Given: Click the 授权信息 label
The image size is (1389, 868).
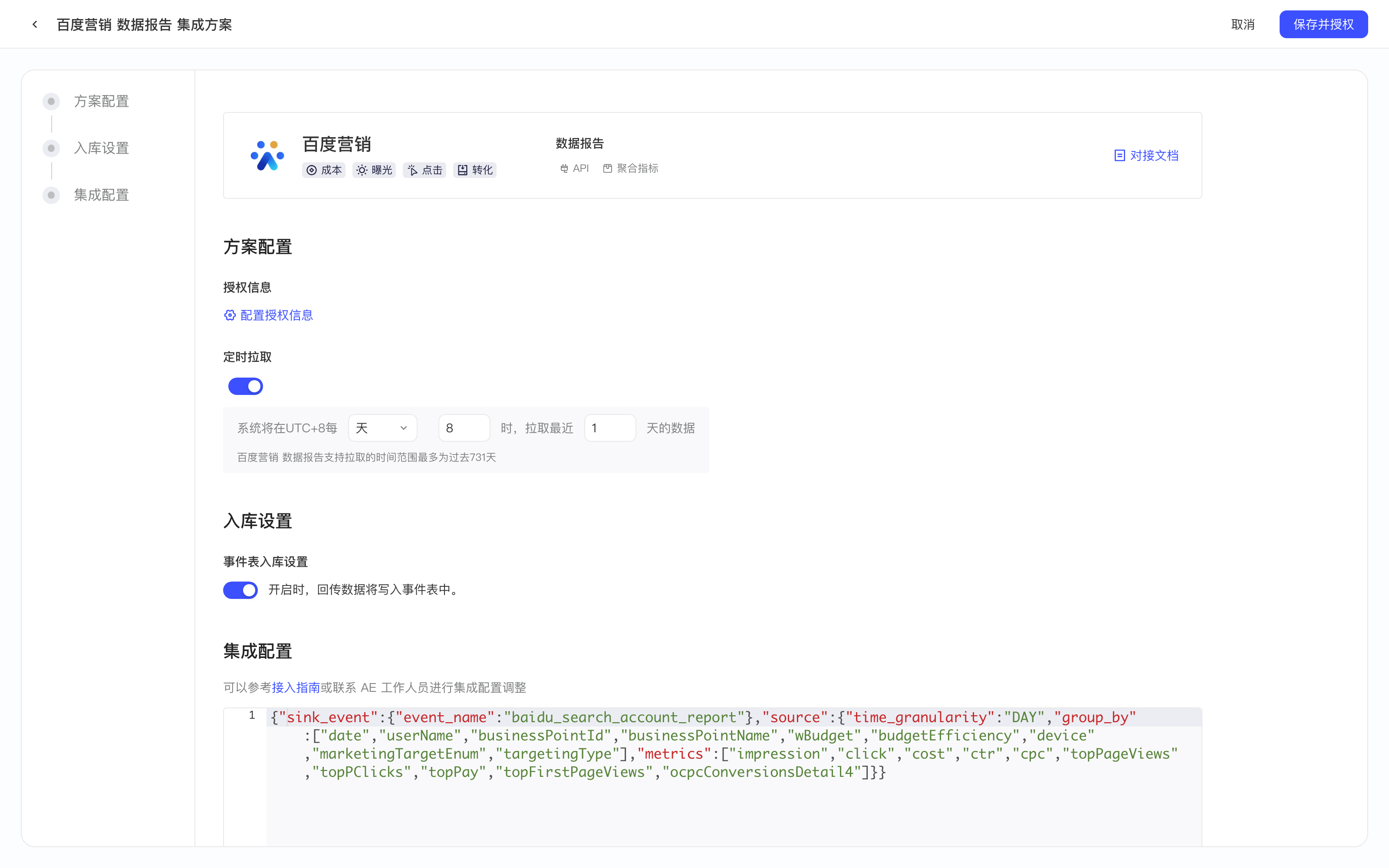Looking at the screenshot, I should 247,287.
